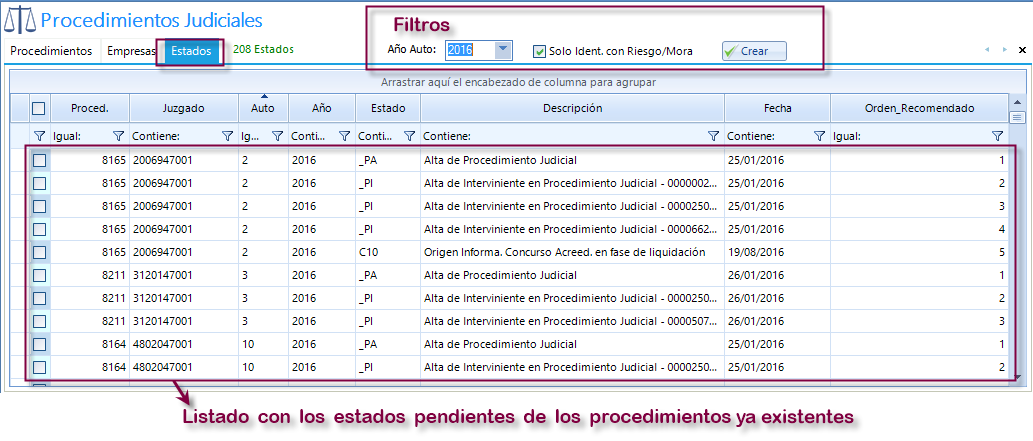Click the tab strip's left scroll arrow
Screen dimensions: 1033x441
click(x=988, y=49)
